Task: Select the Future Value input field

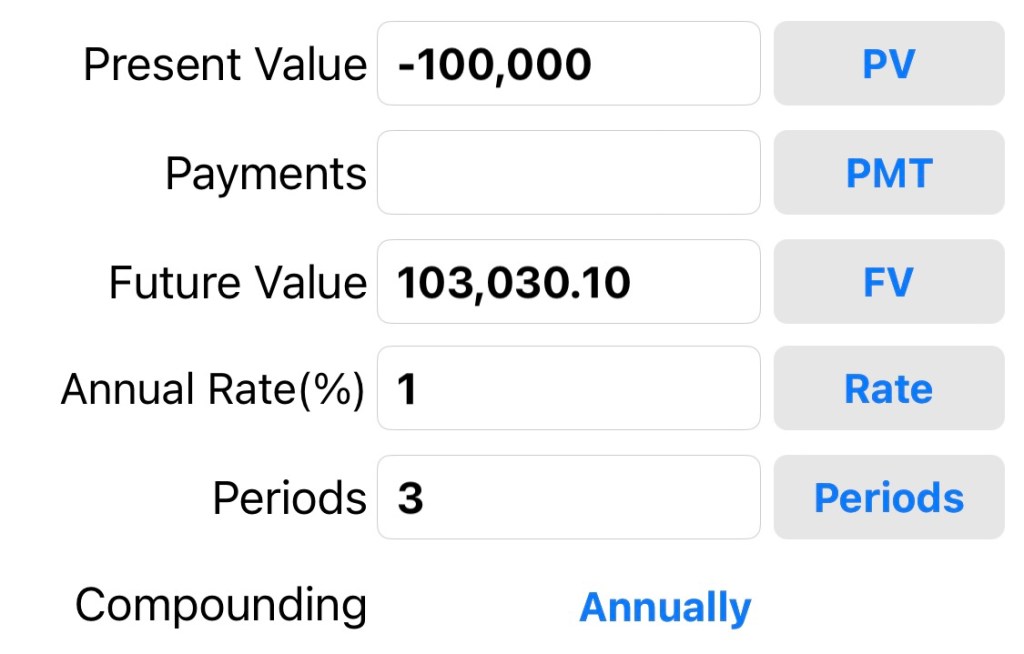Action: [x=568, y=282]
